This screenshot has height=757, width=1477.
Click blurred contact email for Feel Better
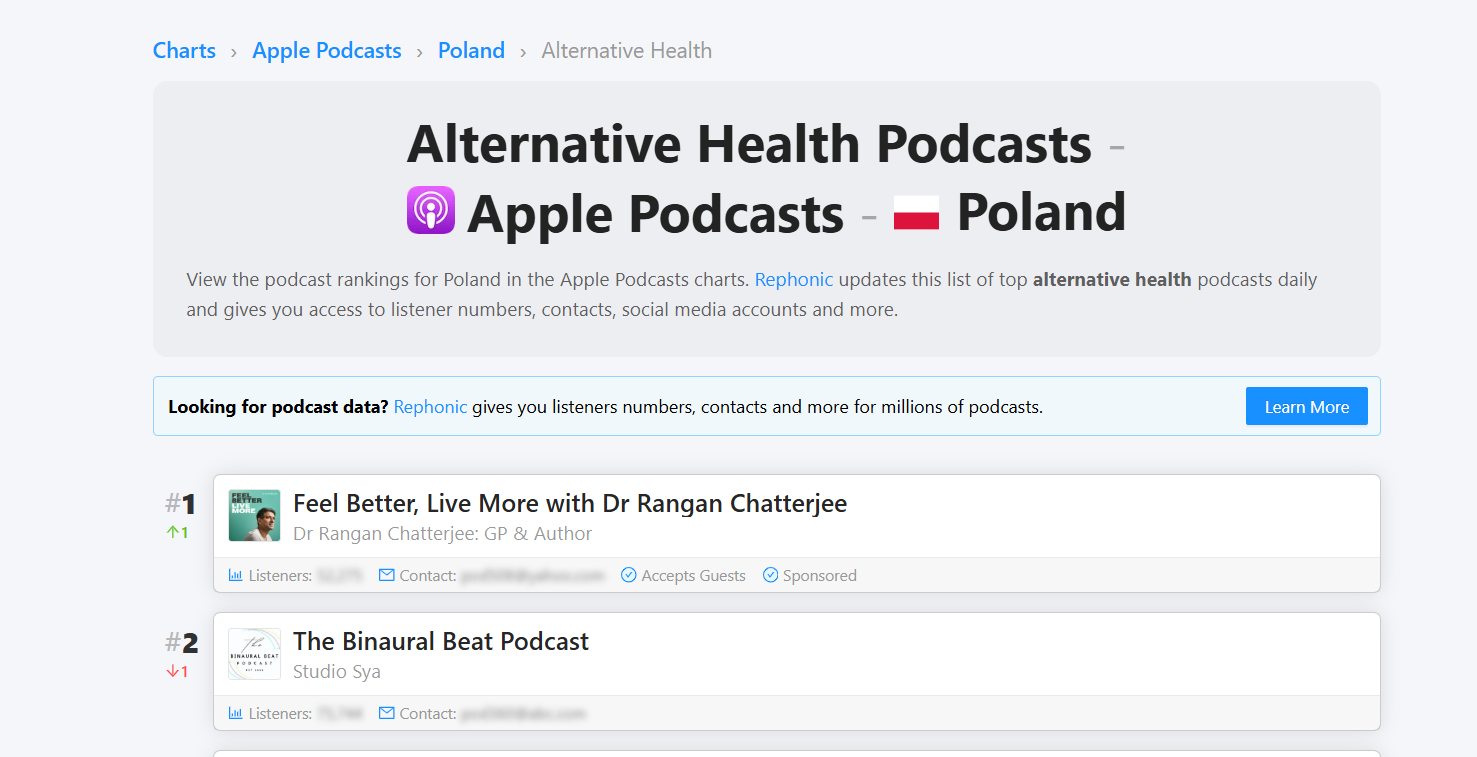(x=533, y=576)
